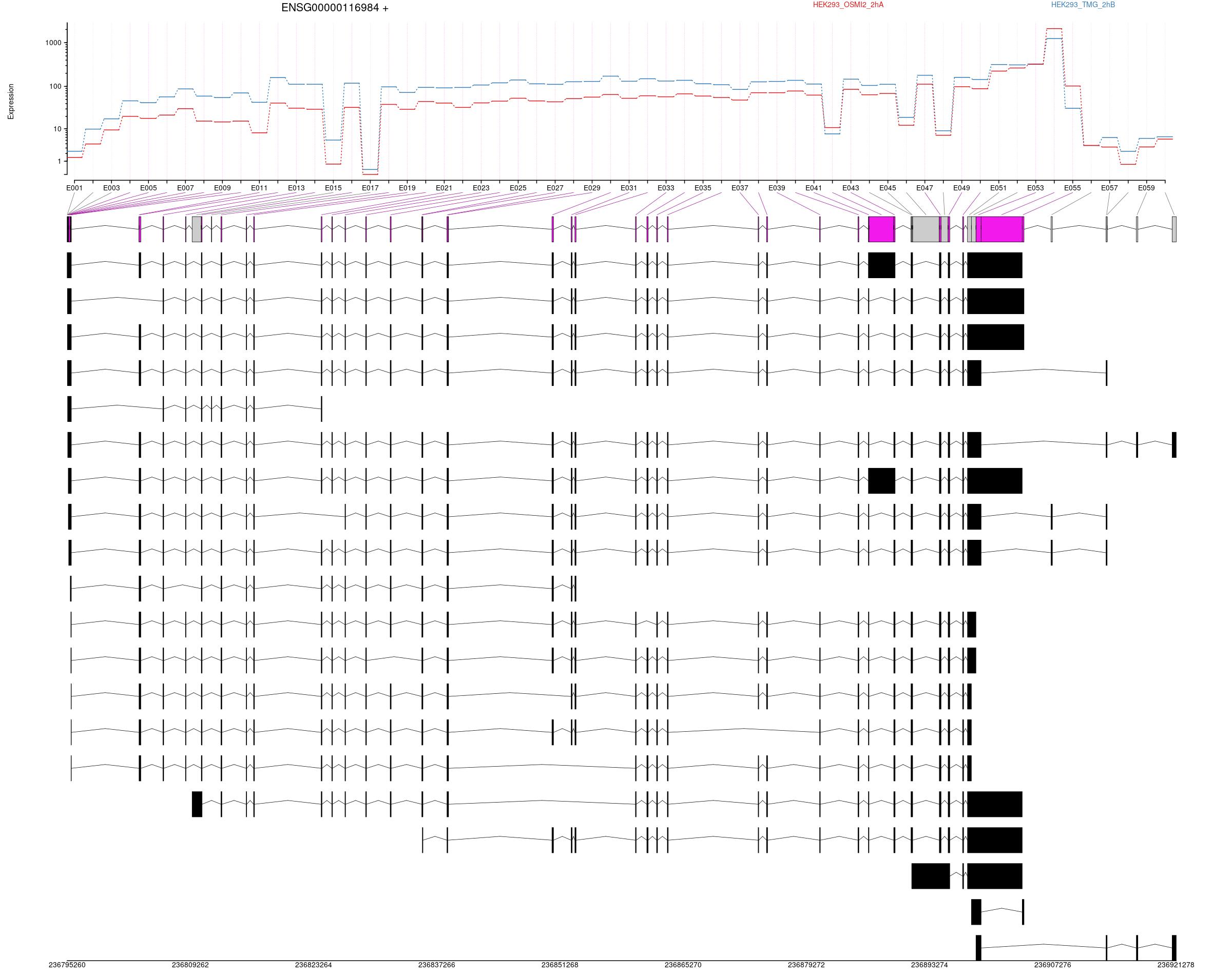1232x975 pixels.
Task: Click exon label E007
Action: coord(185,188)
